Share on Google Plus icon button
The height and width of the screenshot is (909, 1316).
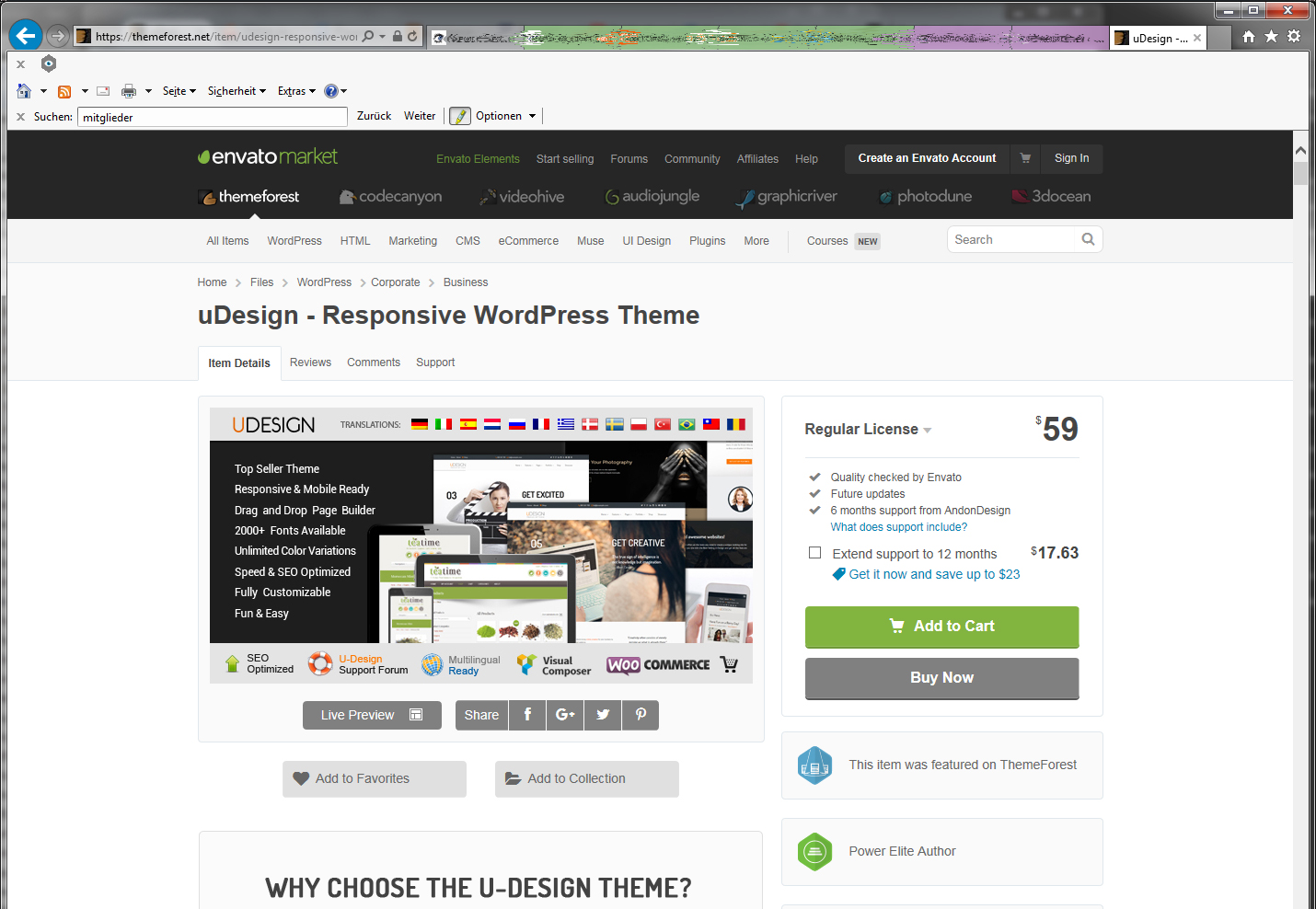[x=565, y=715]
